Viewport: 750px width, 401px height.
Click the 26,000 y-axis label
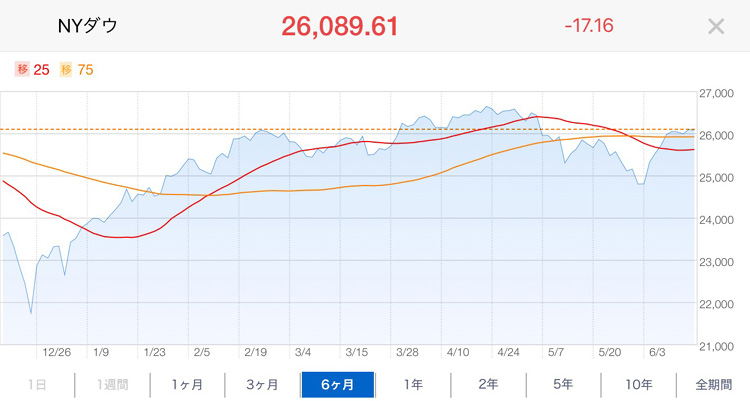pyautogui.click(x=717, y=135)
